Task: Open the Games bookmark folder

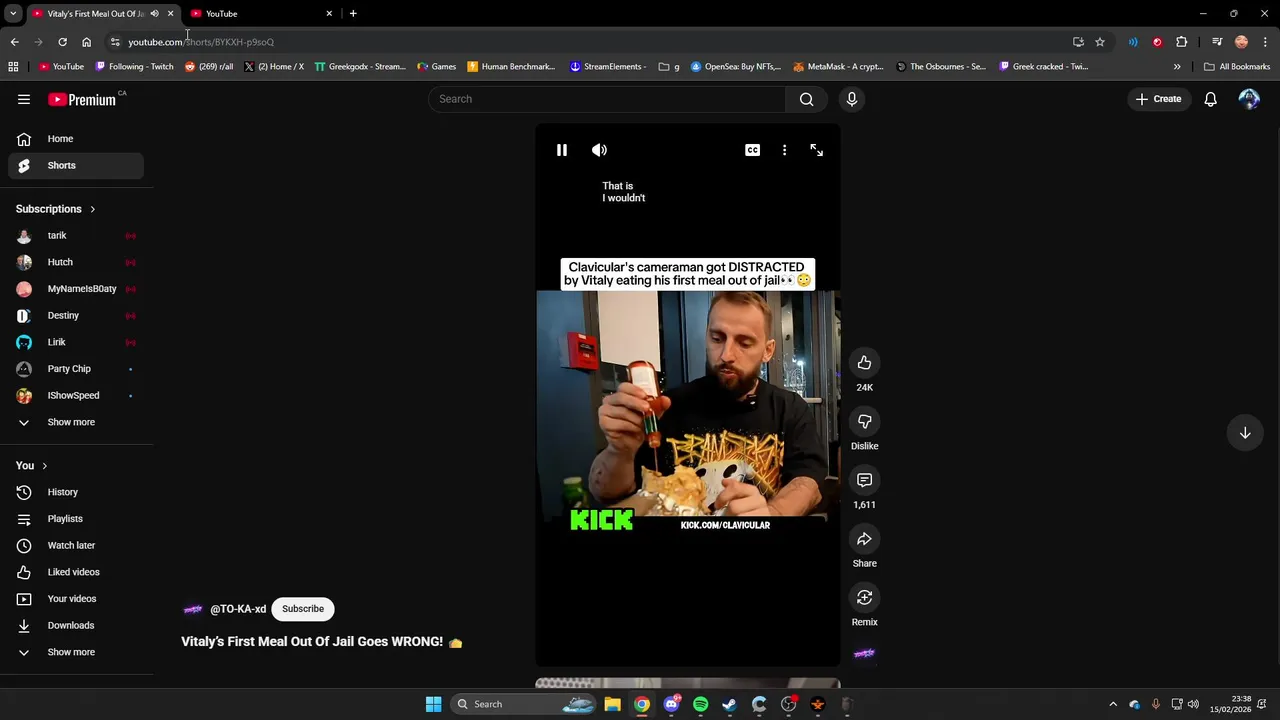Action: [x=437, y=67]
